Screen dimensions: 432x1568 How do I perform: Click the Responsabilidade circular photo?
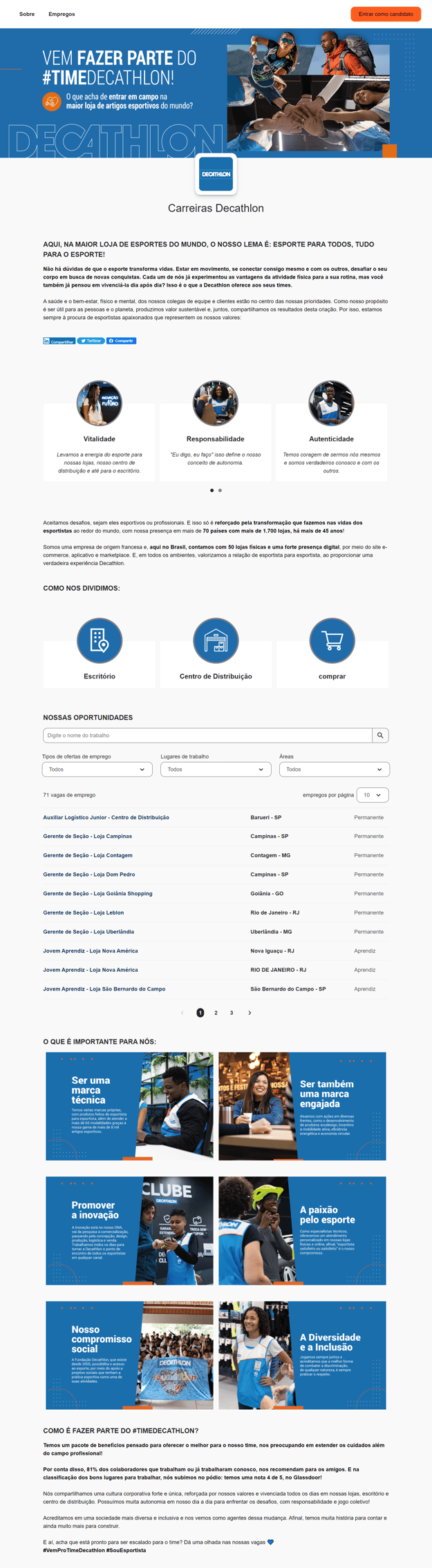[216, 403]
